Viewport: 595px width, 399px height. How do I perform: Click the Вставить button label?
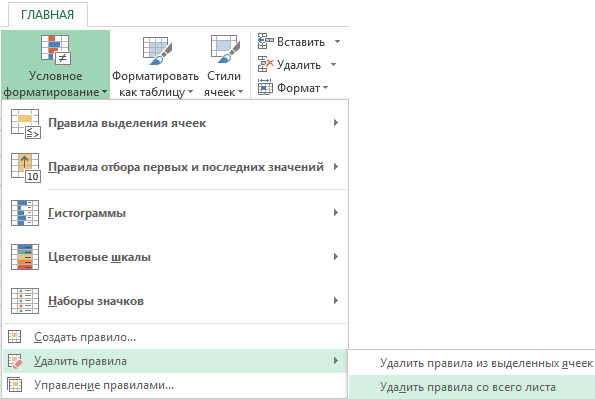coord(301,42)
